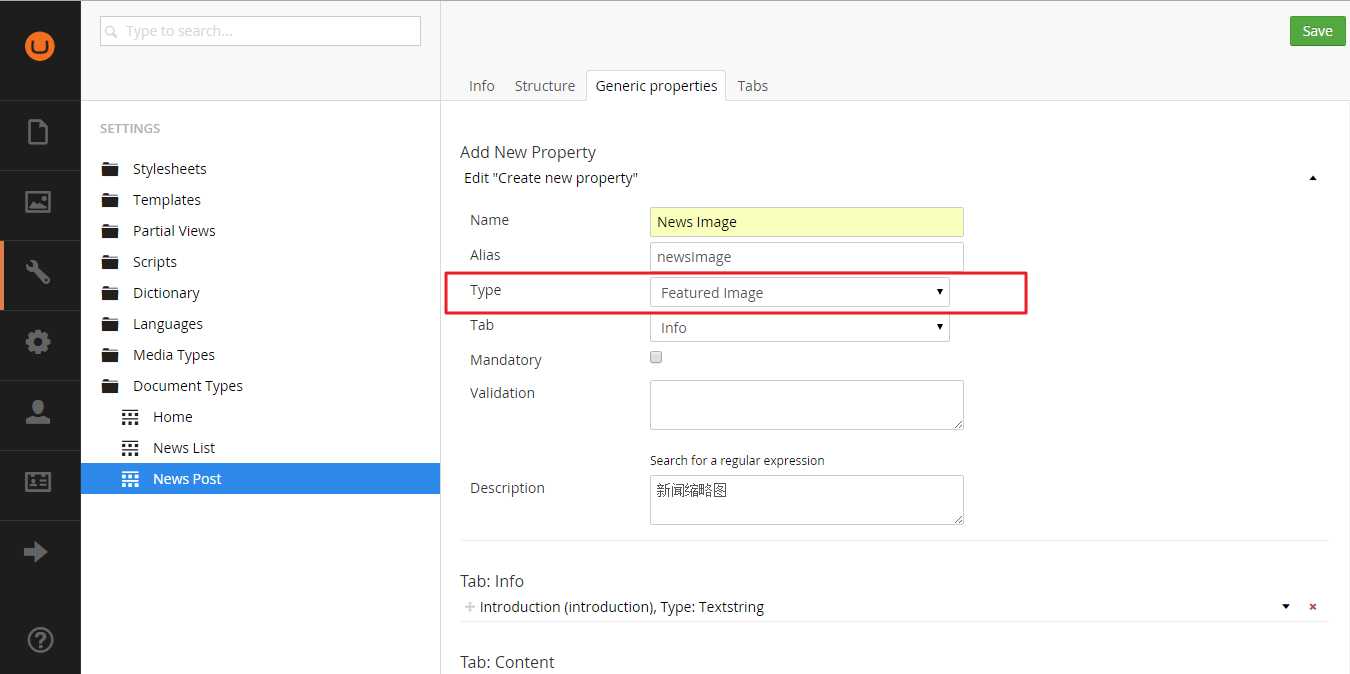
Task: Click the drag handle beside Introduction property
Action: (470, 607)
